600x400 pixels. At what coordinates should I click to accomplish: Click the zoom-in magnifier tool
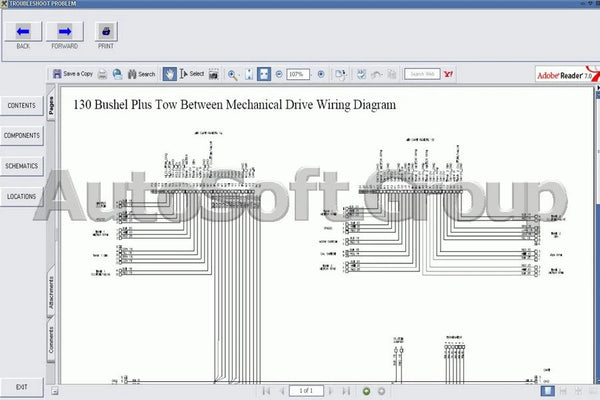233,74
